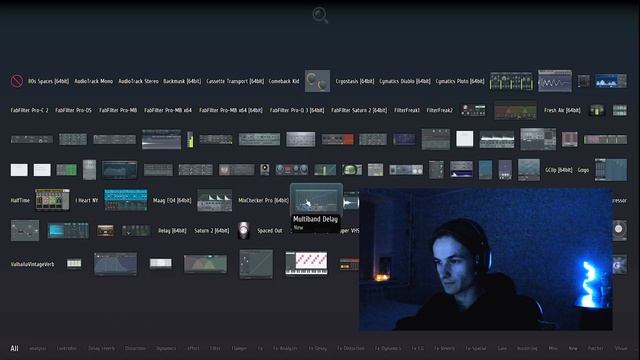Open FabFilter Saturn 2 [64bit]

pyautogui.click(x=359, y=110)
